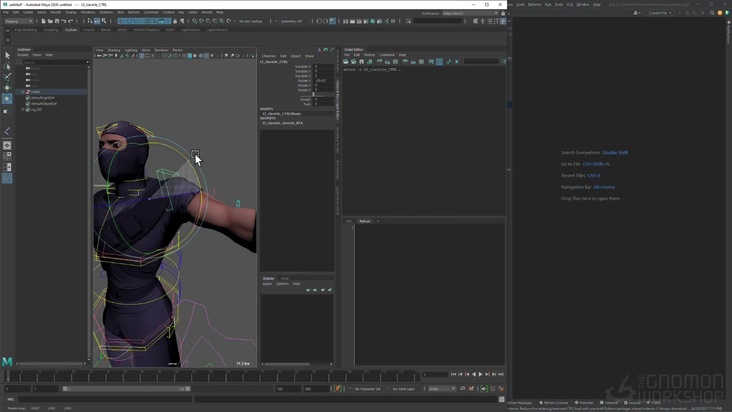Open the Shading menu in viewport panel
This screenshot has width=732, height=412.
coord(114,50)
